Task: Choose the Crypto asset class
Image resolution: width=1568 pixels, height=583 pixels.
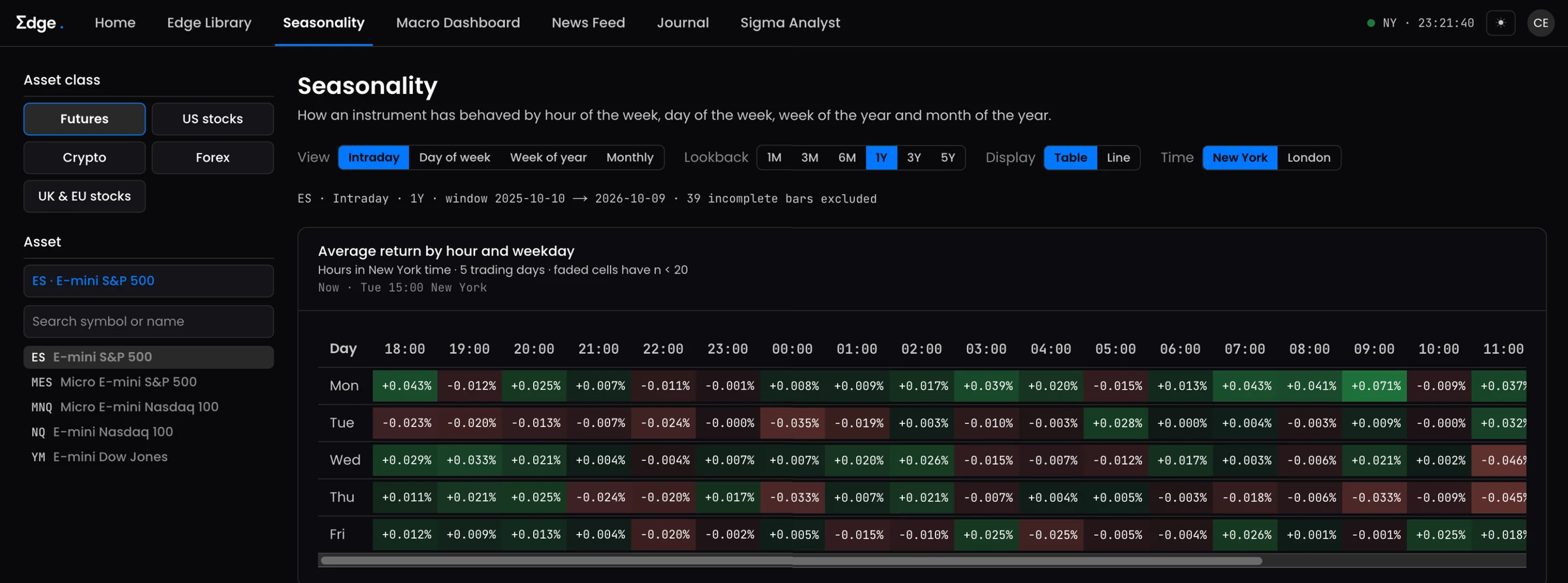Action: pos(84,157)
